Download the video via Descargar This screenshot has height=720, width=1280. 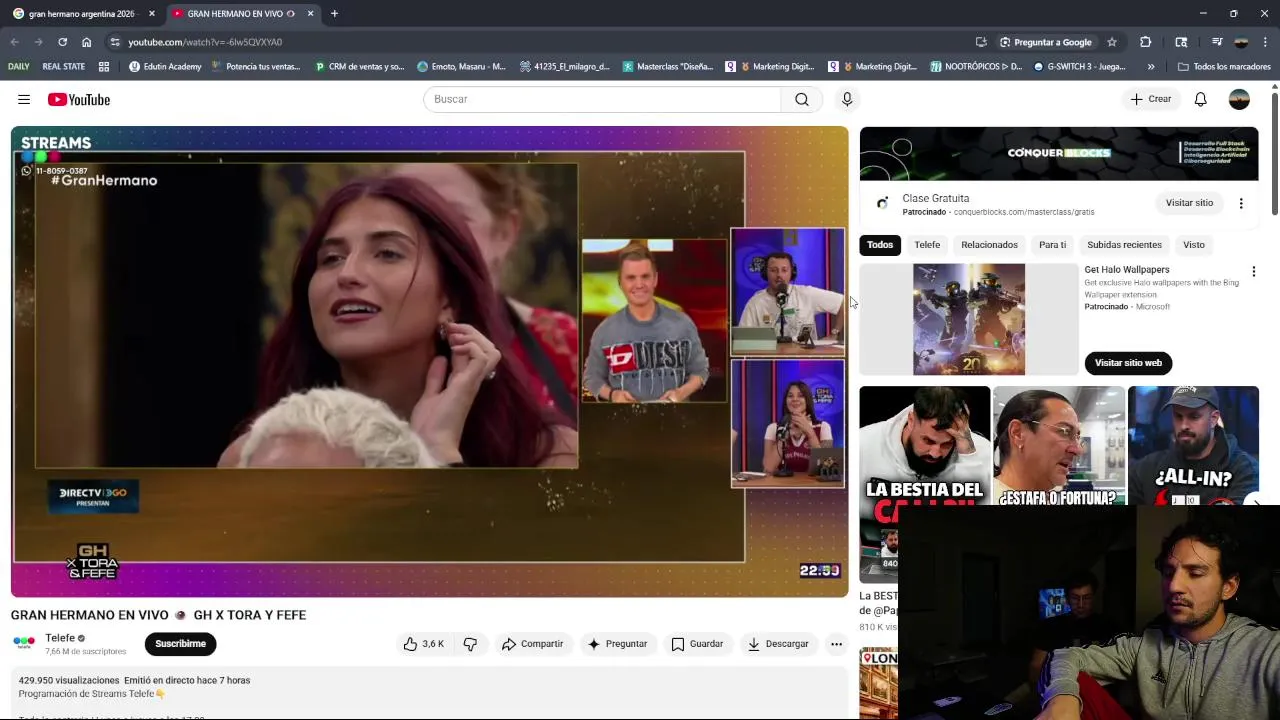point(777,644)
